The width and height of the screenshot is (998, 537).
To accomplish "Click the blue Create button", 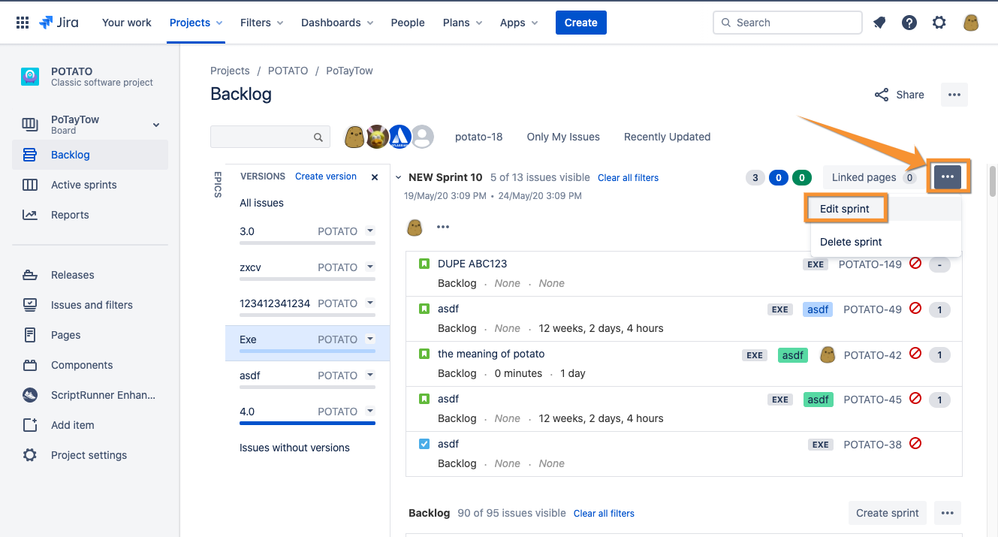I will pyautogui.click(x=580, y=22).
